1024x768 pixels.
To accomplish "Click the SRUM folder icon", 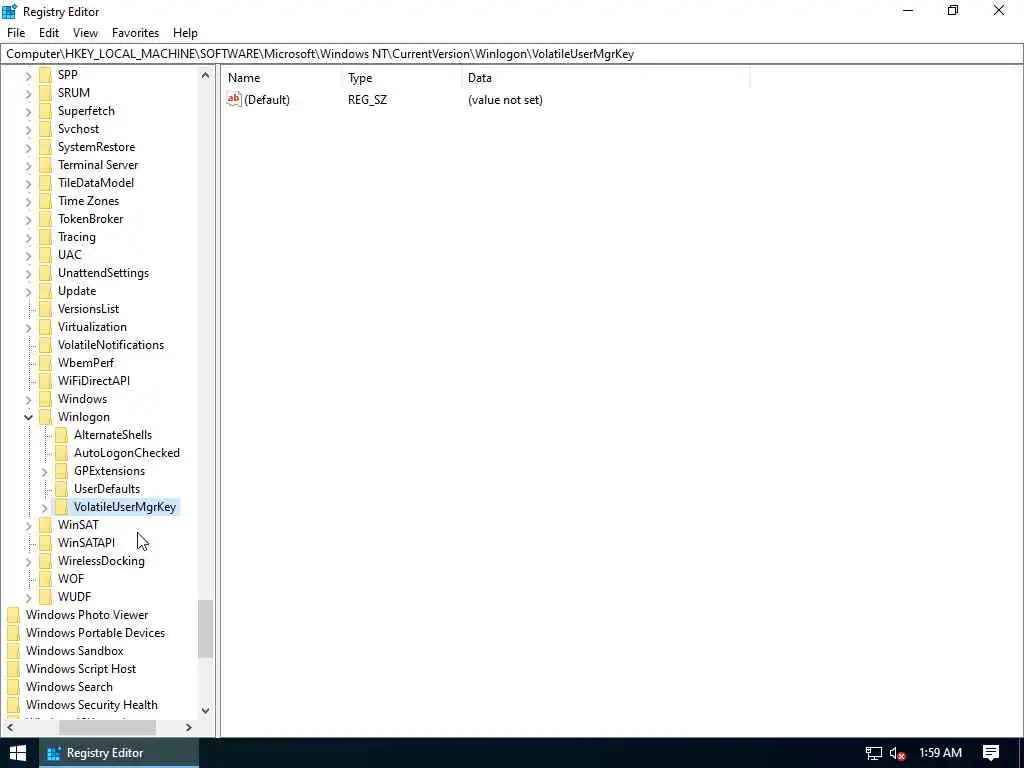I will coord(45,93).
